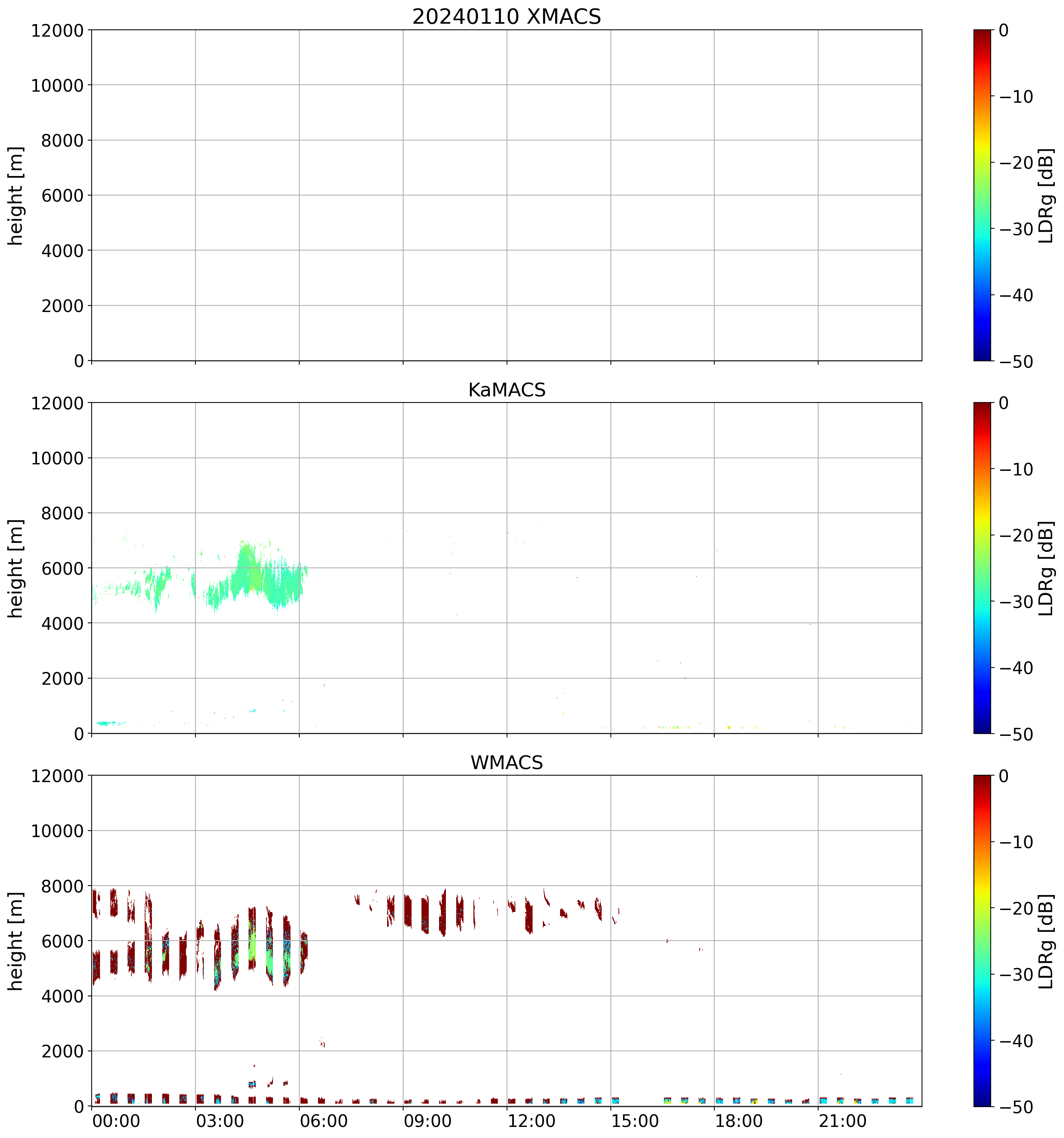Click the 18:00 x-axis tick label
This screenshot has width=1064, height=1138.
pyautogui.click(x=738, y=1121)
